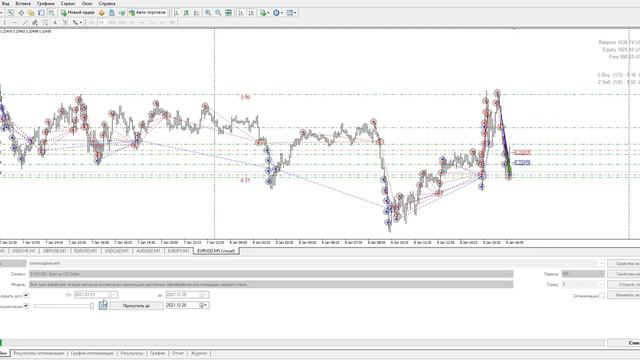Open the Вставка menu
Viewport: 640px width, 360px height.
click(x=23, y=3)
